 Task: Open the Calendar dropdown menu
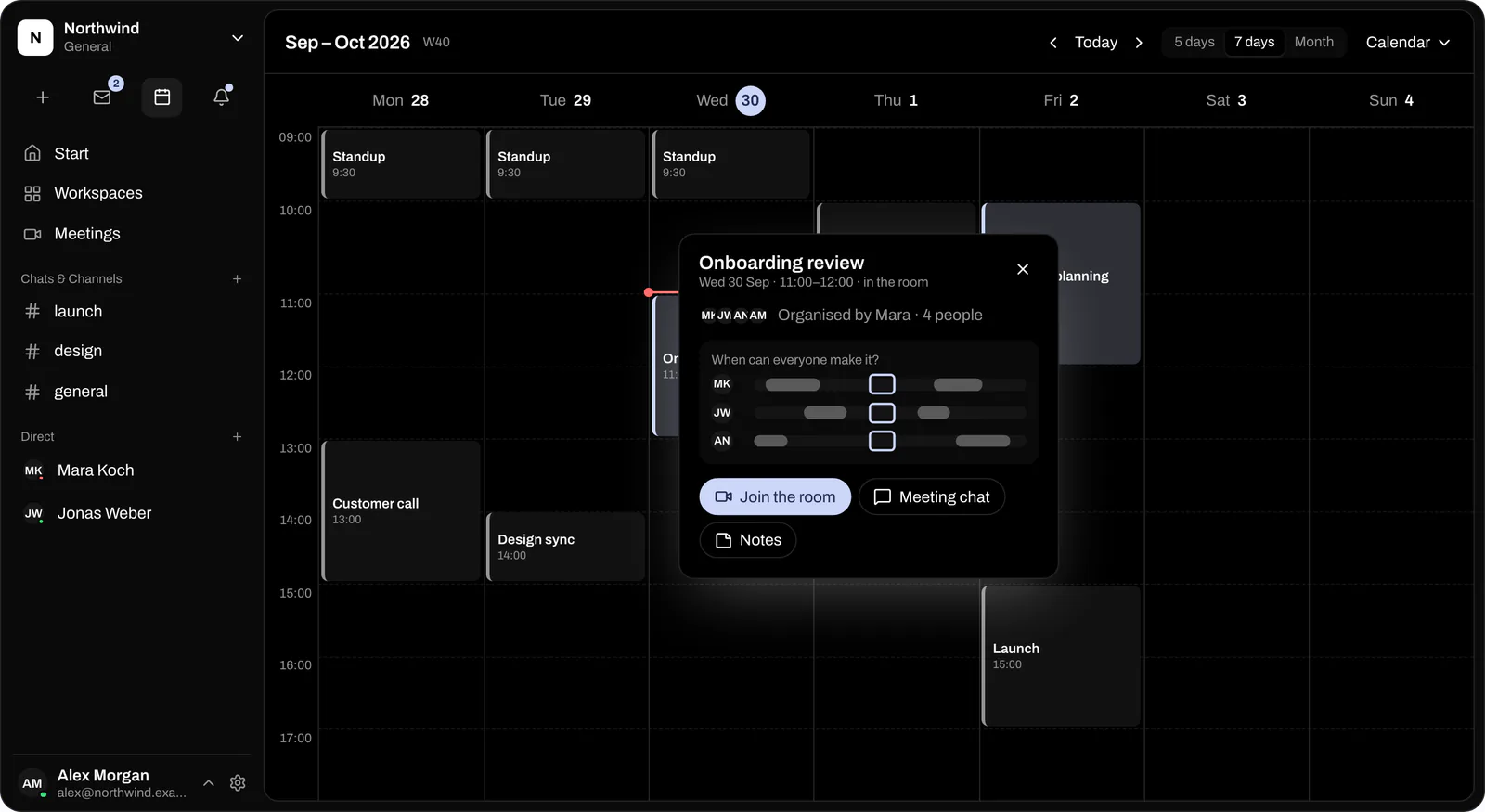[x=1407, y=43]
